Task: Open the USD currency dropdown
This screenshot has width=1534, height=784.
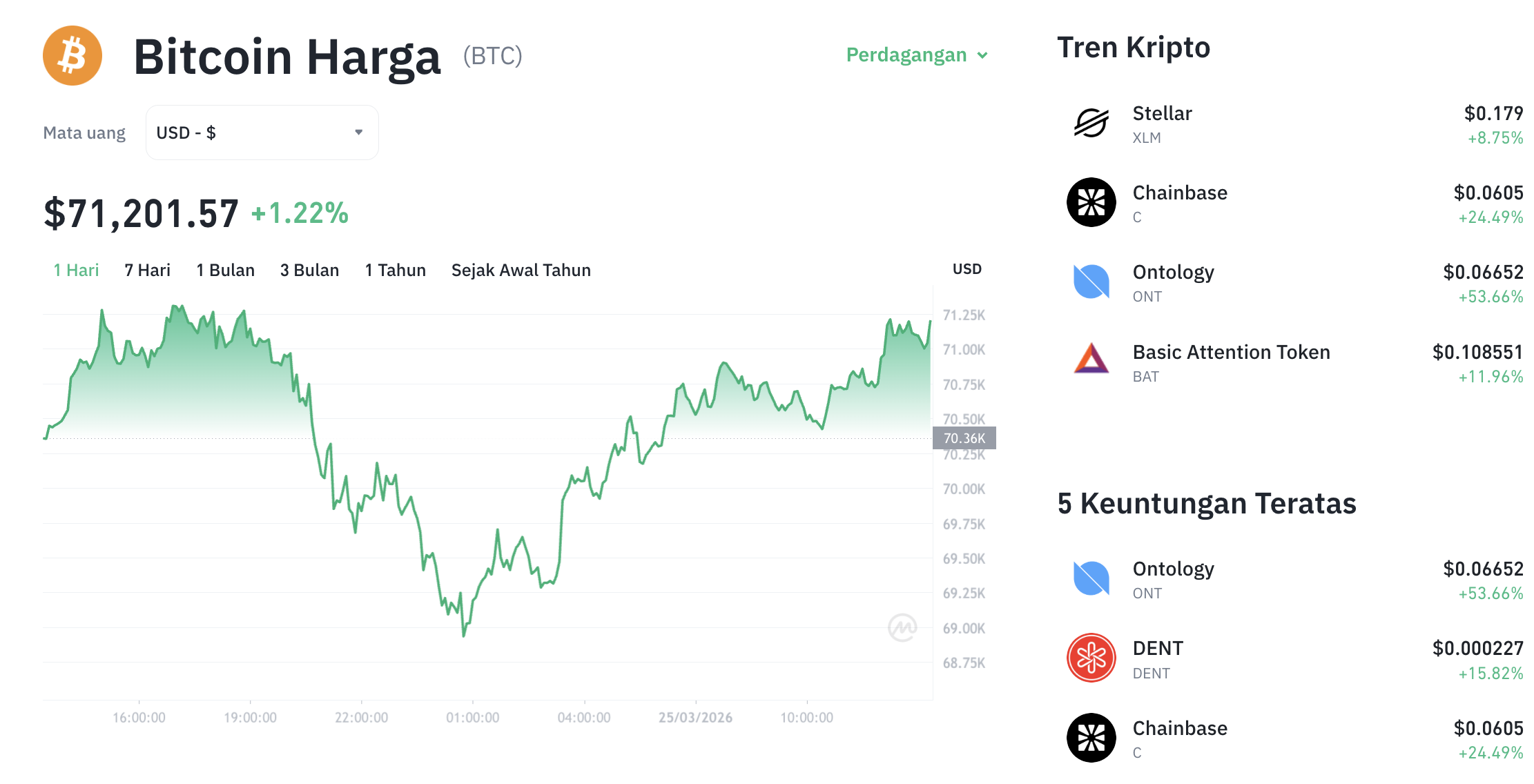Action: [262, 132]
